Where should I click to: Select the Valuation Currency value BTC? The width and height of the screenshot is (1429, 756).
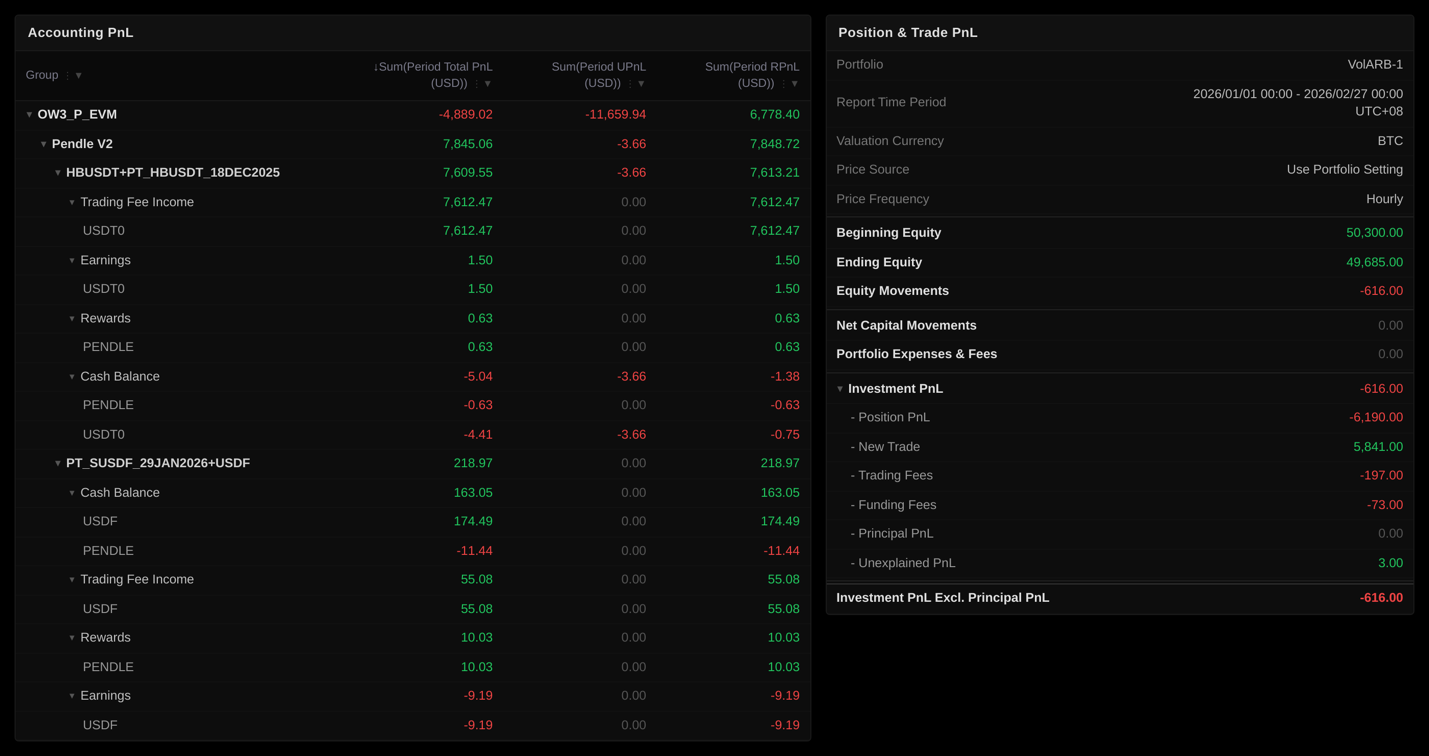pyautogui.click(x=1390, y=141)
